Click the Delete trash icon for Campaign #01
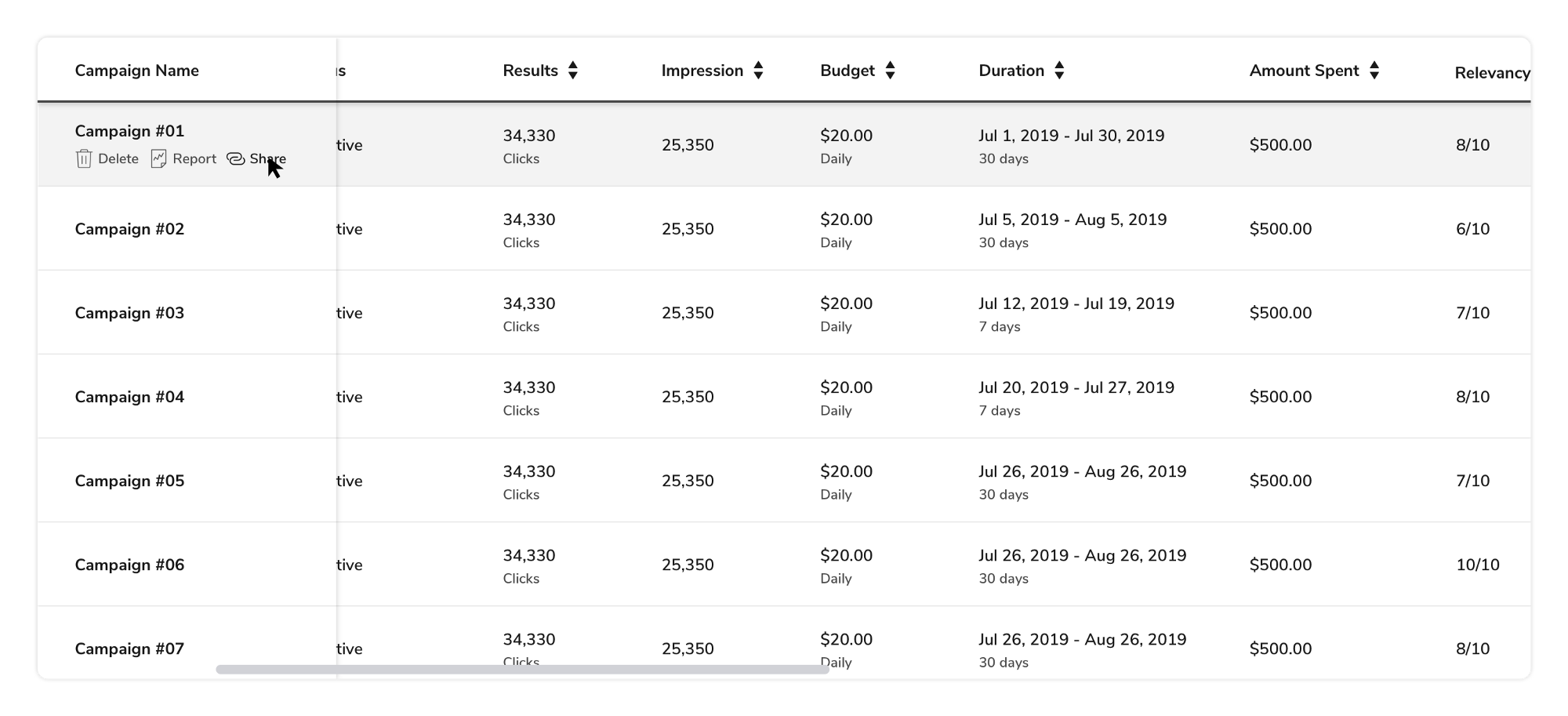Image resolution: width=1568 pixels, height=716 pixels. point(84,159)
